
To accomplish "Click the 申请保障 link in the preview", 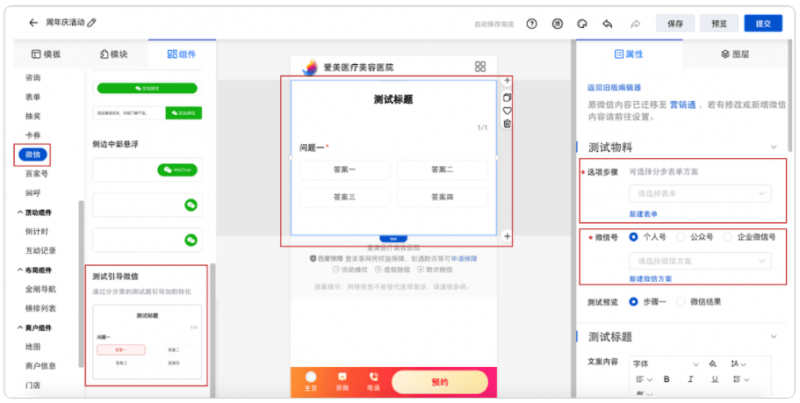I will [464, 259].
